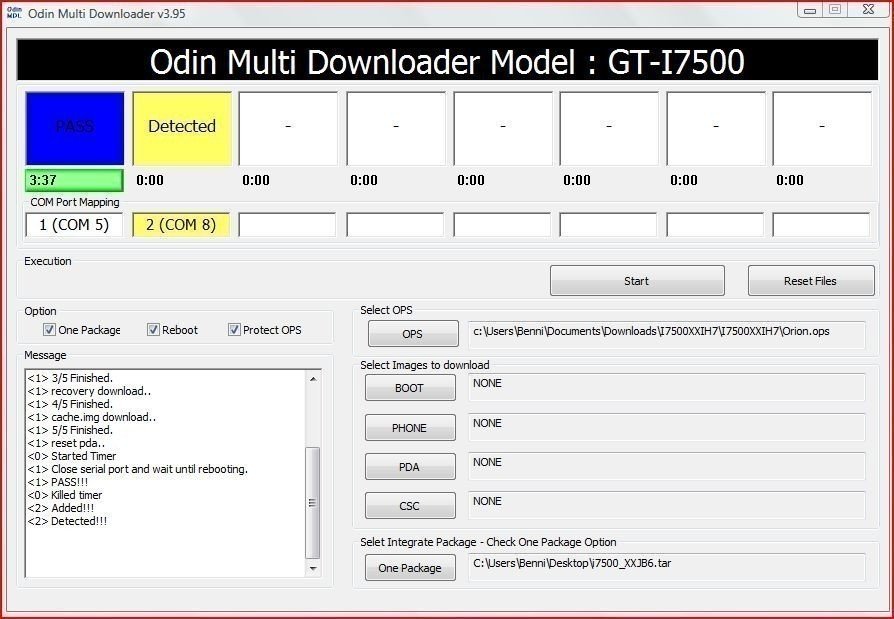The width and height of the screenshot is (894, 619).
Task: Click the Orion.ops path field
Action: [x=667, y=335]
